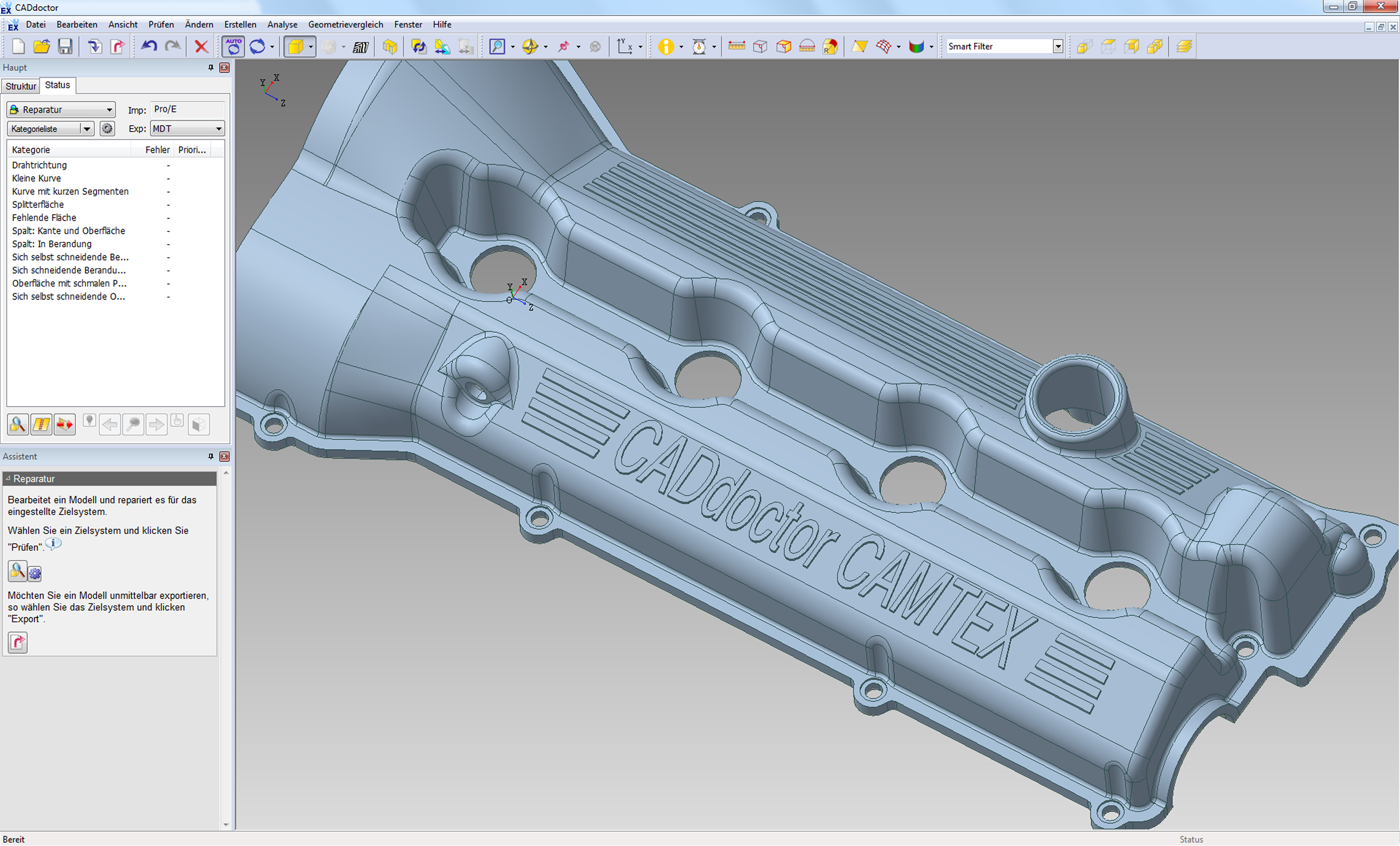Click the export arrow toolbar icon
The image size is (1400, 846).
(118, 47)
